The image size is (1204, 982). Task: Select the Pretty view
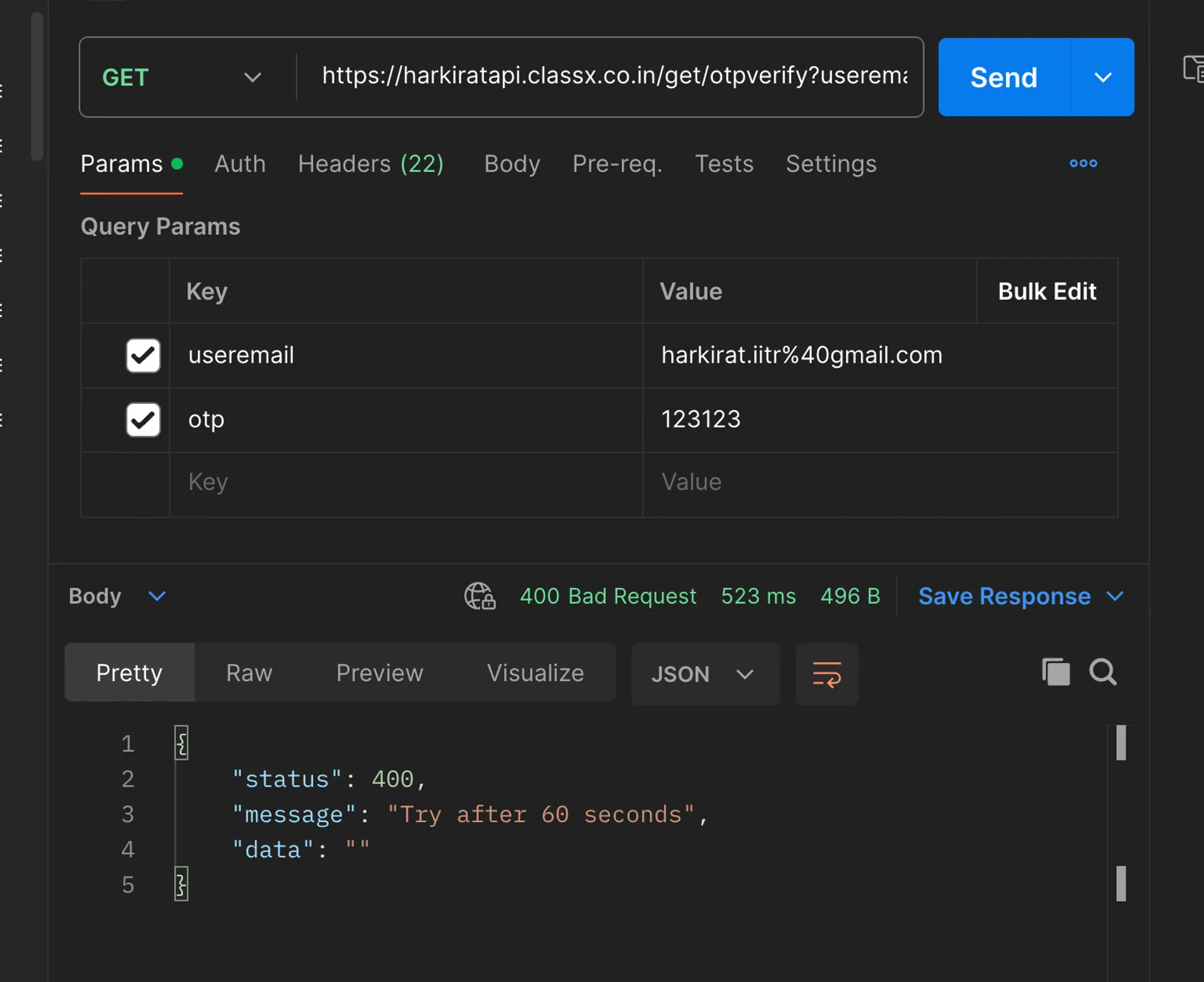(129, 673)
